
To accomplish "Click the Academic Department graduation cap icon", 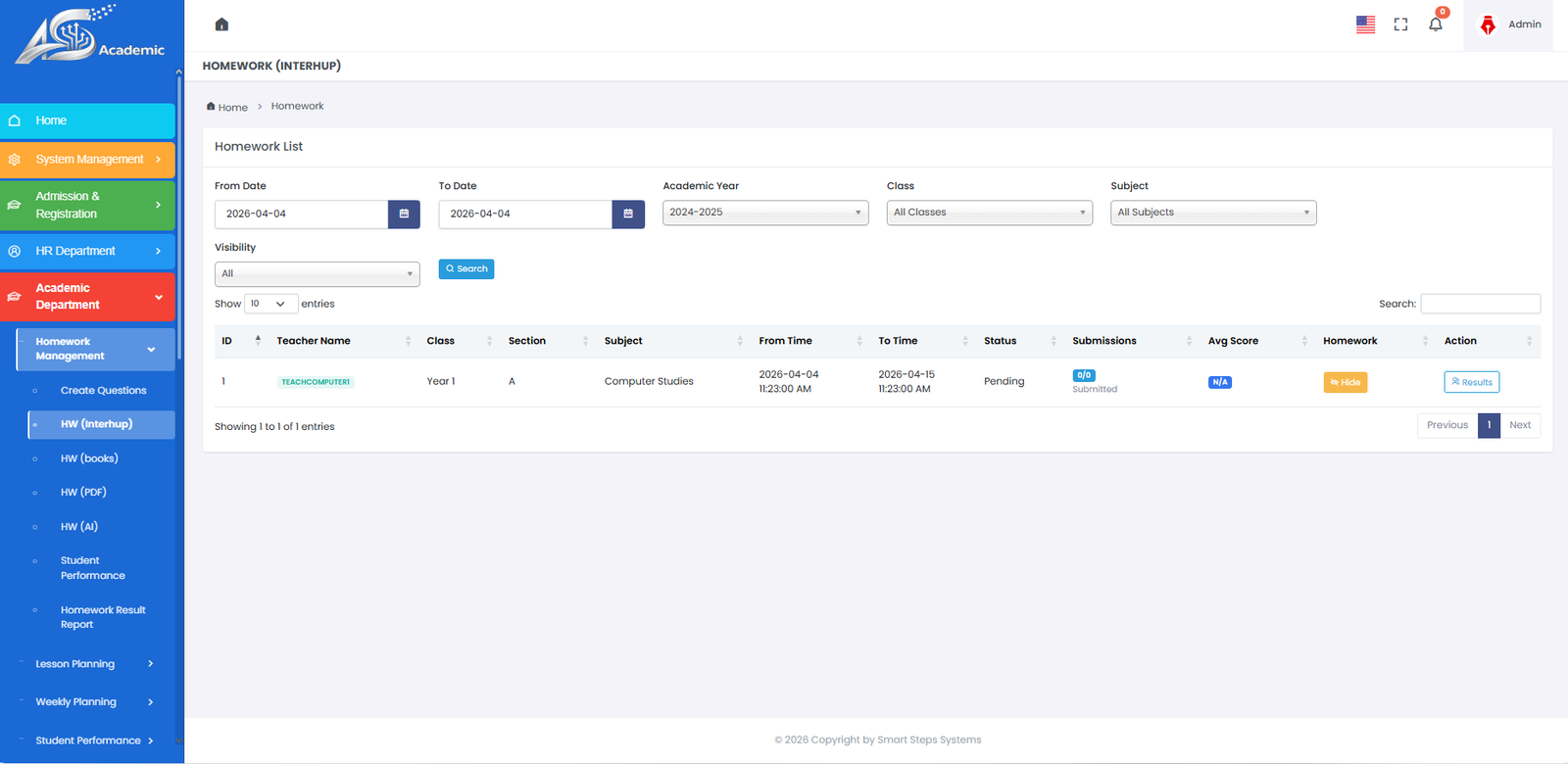I will tap(14, 297).
